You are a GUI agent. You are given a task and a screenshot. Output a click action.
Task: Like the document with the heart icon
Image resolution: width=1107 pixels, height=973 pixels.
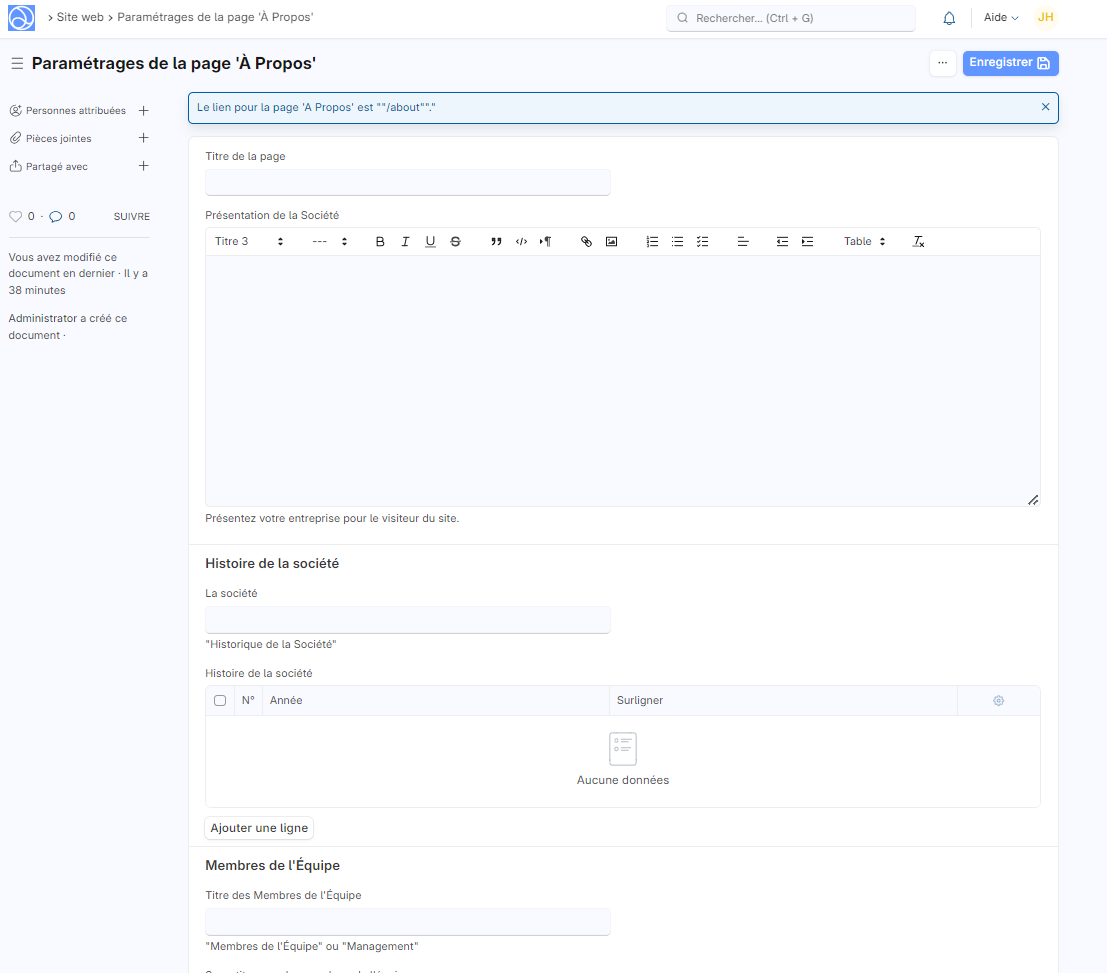coord(15,216)
